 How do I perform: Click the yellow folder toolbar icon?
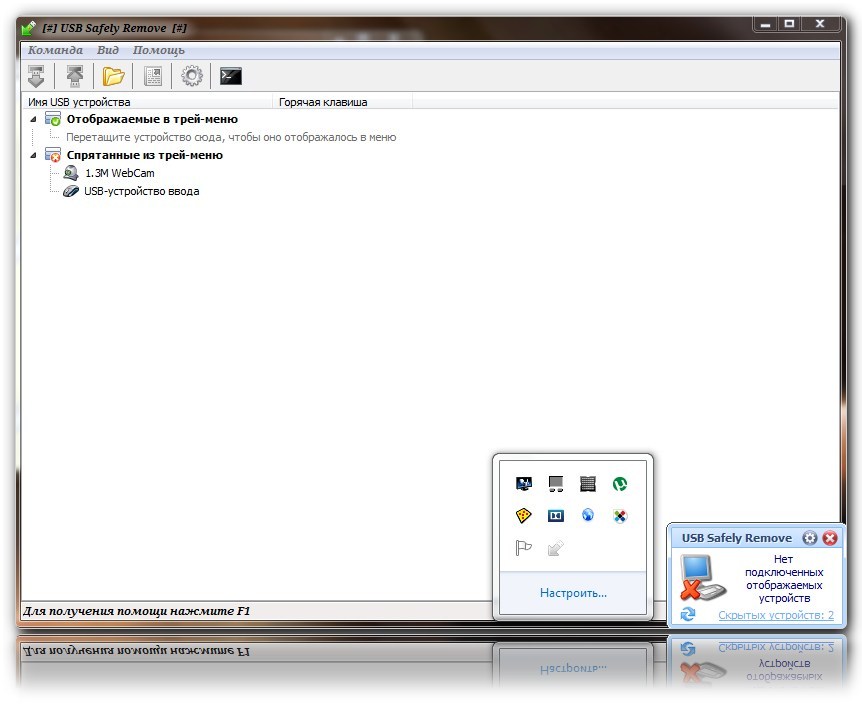pos(113,76)
